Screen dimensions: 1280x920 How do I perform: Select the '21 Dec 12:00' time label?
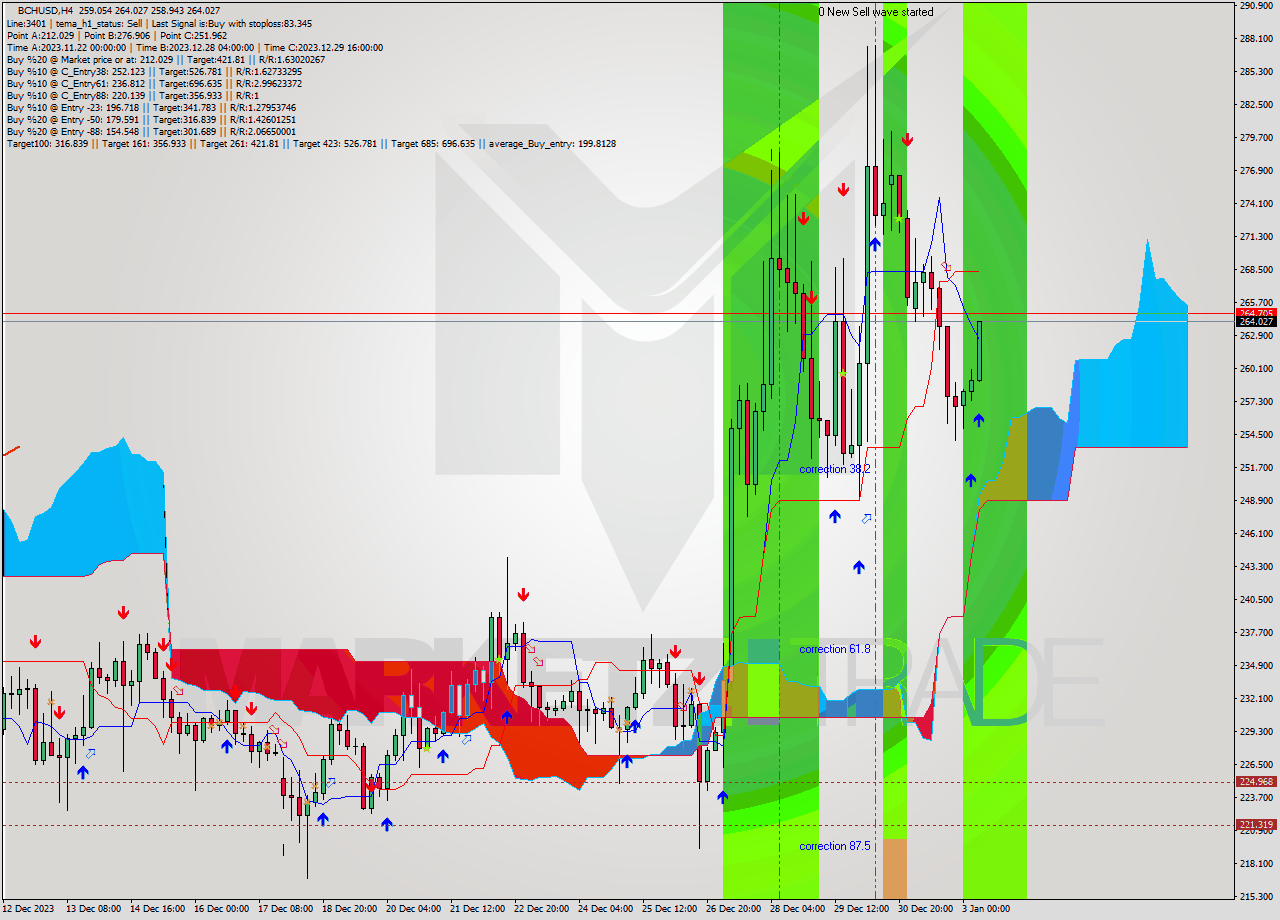[x=477, y=909]
